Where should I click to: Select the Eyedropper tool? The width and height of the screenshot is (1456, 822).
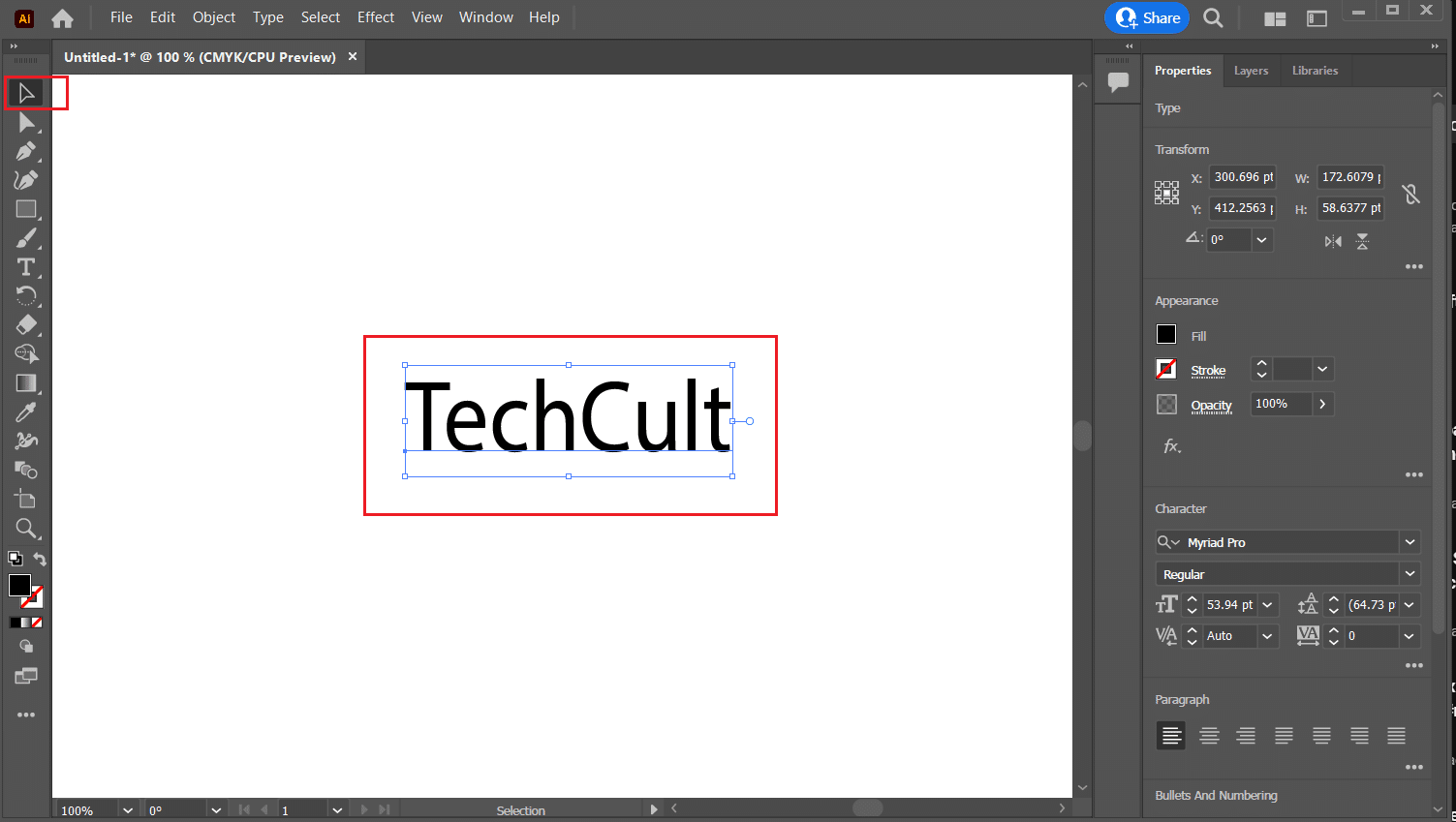(26, 412)
